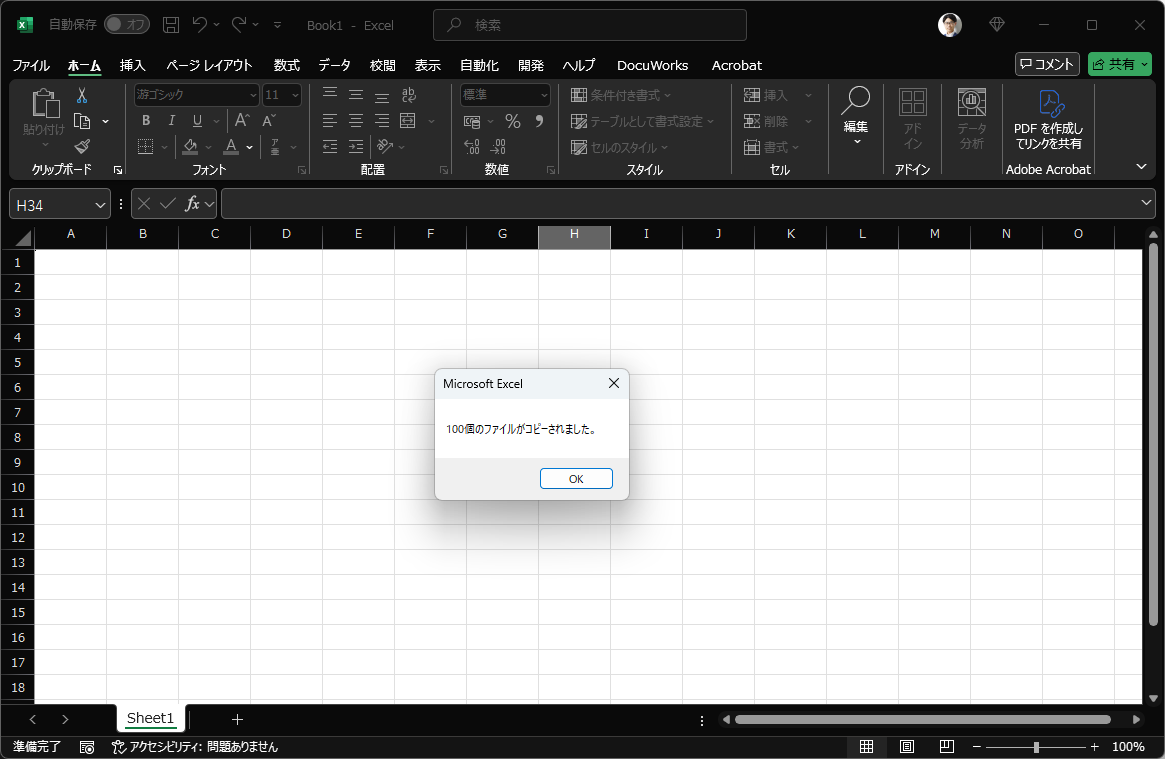Screen dimensions: 1165x759
Task: Click the Center horizontal align icon
Action: (356, 120)
